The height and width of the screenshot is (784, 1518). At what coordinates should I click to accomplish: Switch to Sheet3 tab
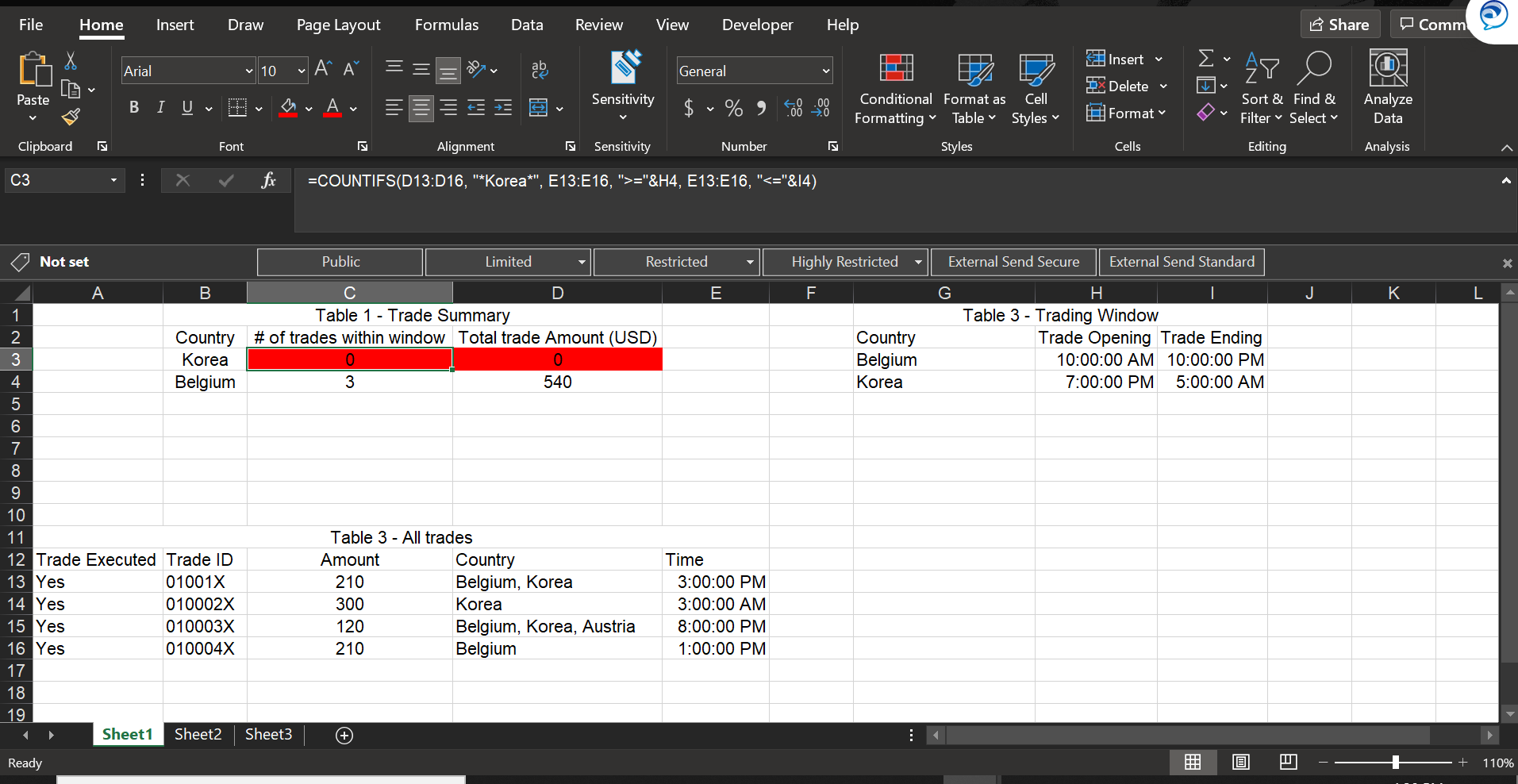(x=268, y=734)
